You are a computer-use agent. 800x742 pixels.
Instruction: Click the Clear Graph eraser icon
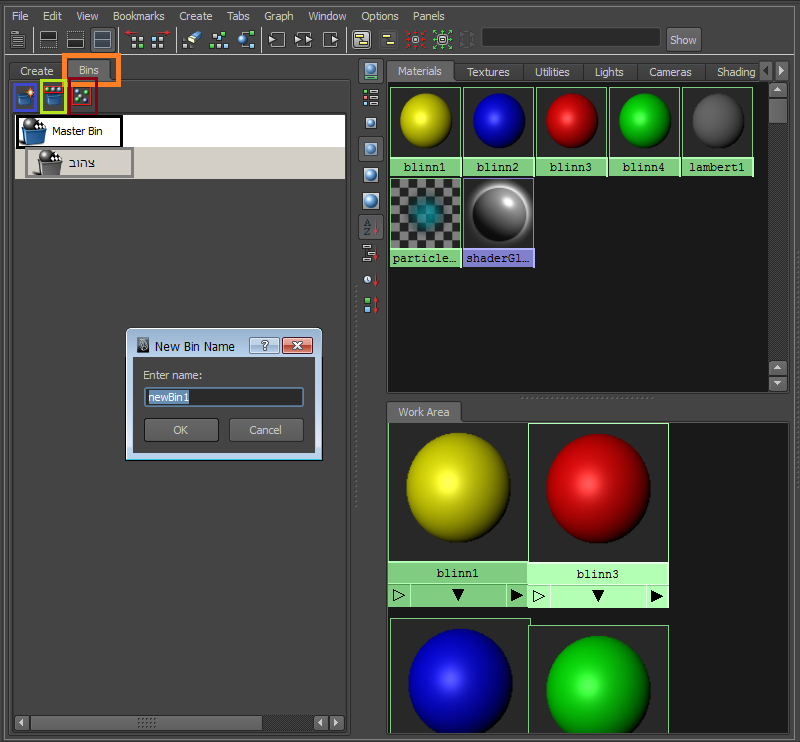click(x=193, y=40)
